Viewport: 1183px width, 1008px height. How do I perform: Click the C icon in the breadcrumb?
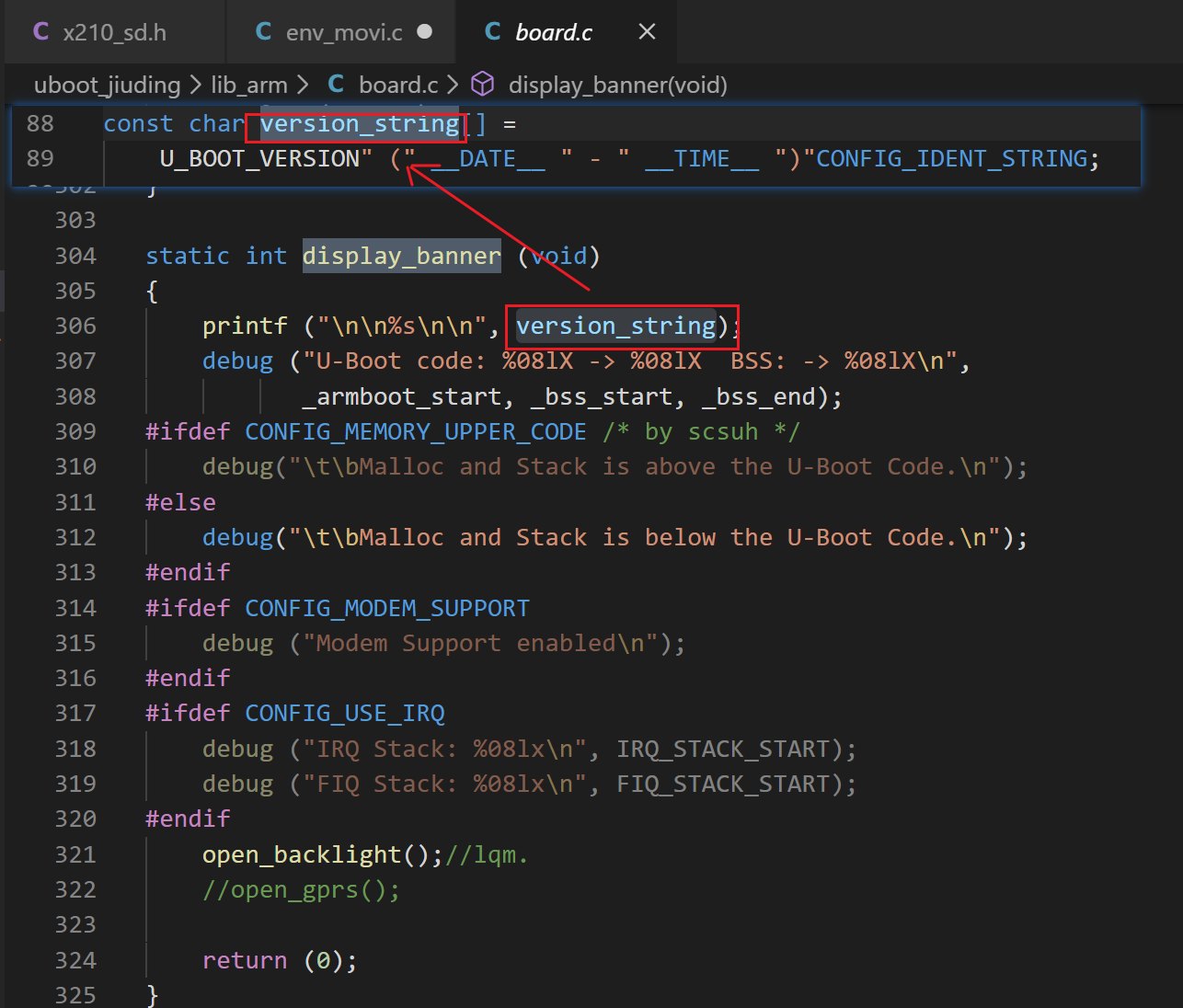(x=336, y=85)
